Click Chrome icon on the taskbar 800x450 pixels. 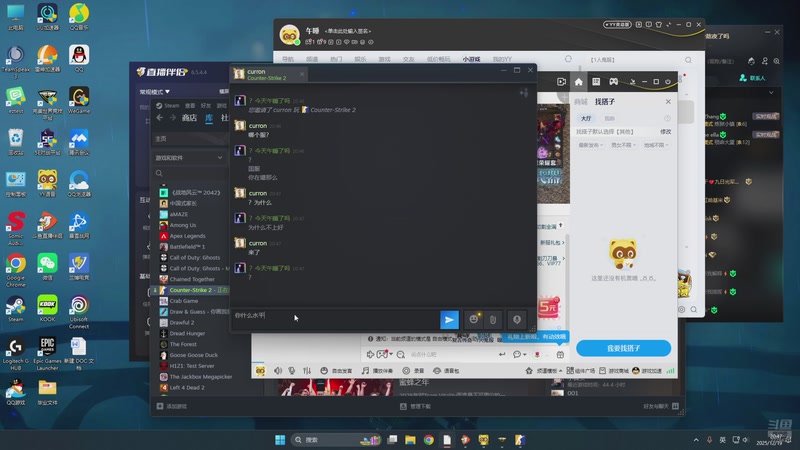click(429, 440)
